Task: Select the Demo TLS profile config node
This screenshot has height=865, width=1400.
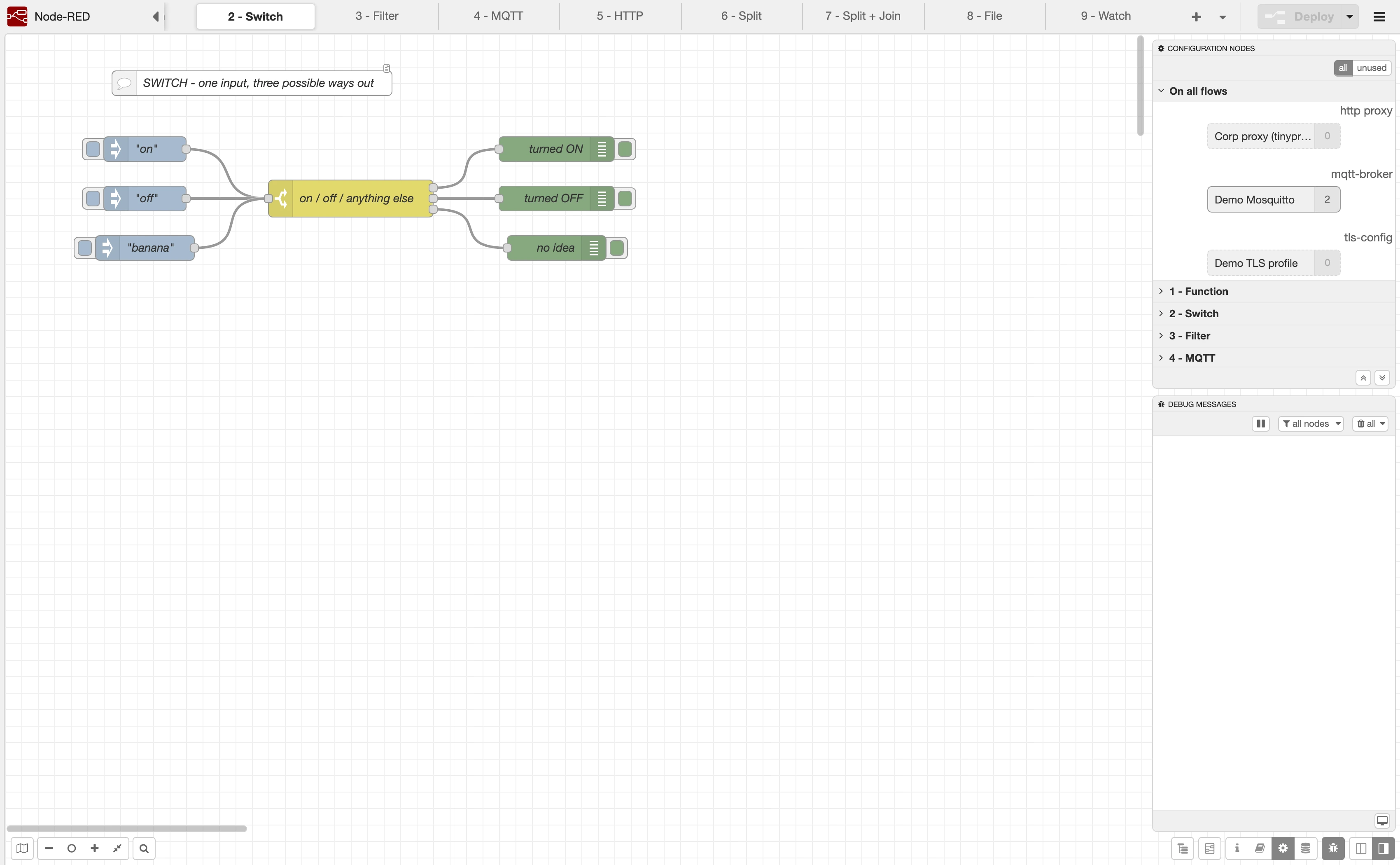Action: [1274, 263]
